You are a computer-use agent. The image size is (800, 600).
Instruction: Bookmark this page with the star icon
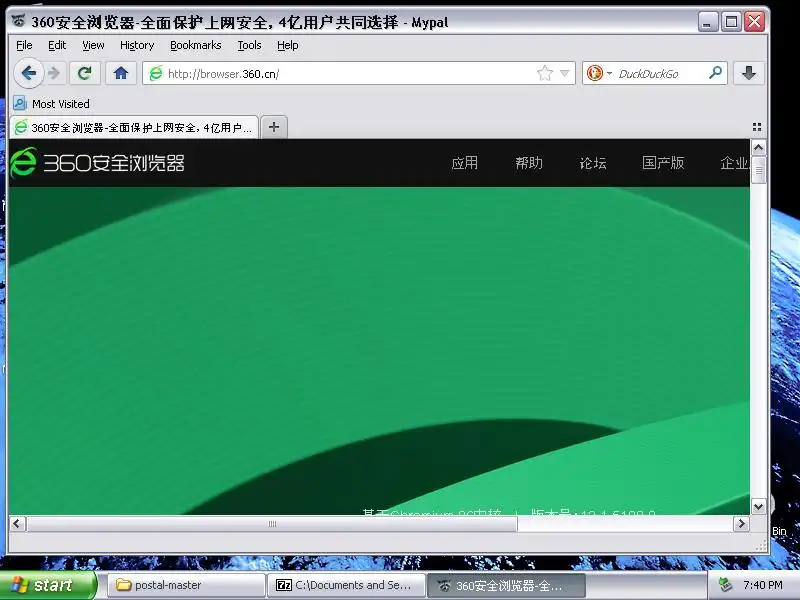[545, 73]
